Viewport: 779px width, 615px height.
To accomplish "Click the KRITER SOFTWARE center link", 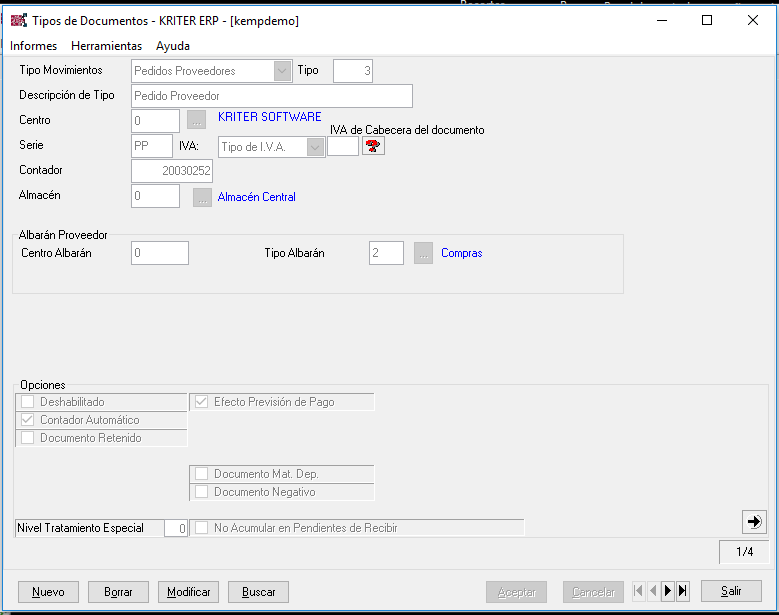I will click(269, 117).
